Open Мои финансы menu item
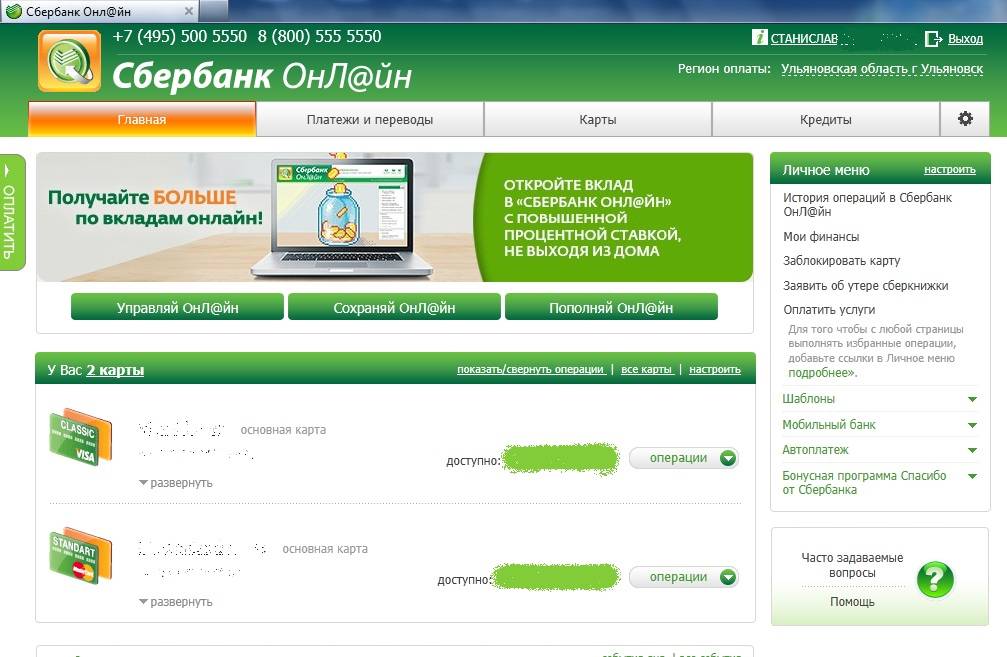The width and height of the screenshot is (1007, 657). point(821,236)
